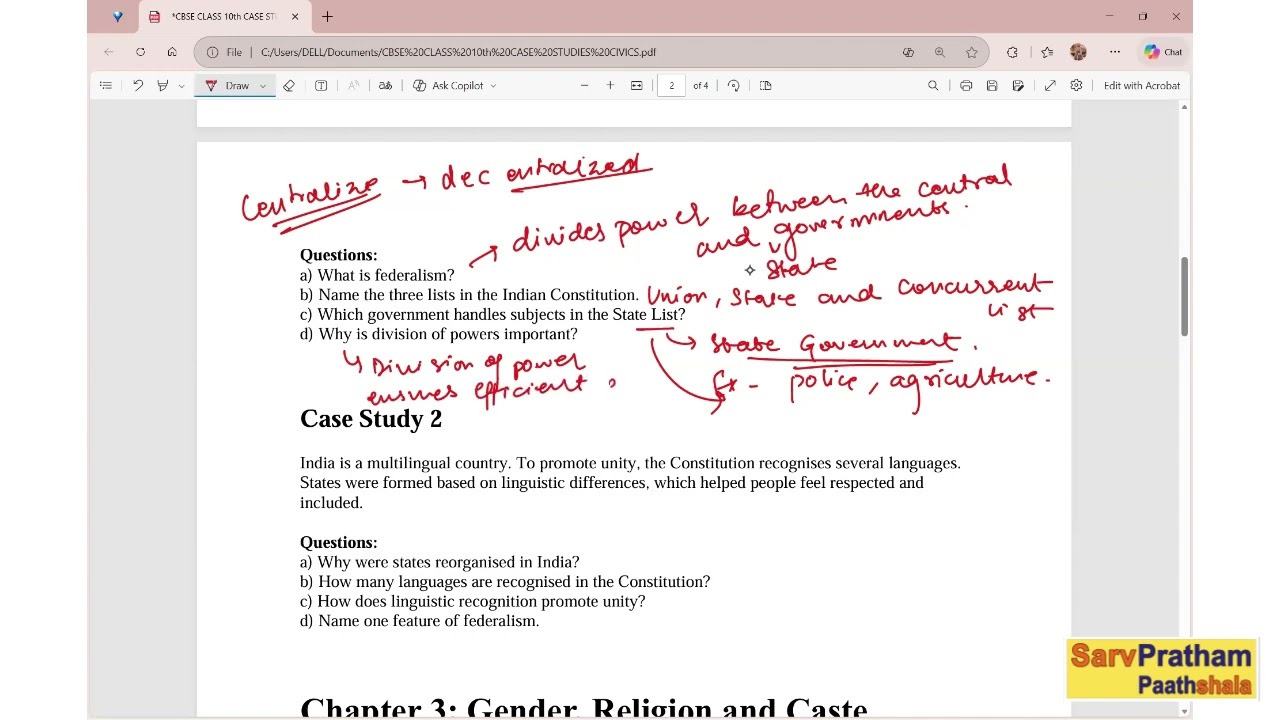Screen dimensions: 1280x720
Task: Refresh the browser page
Action: coord(141,52)
